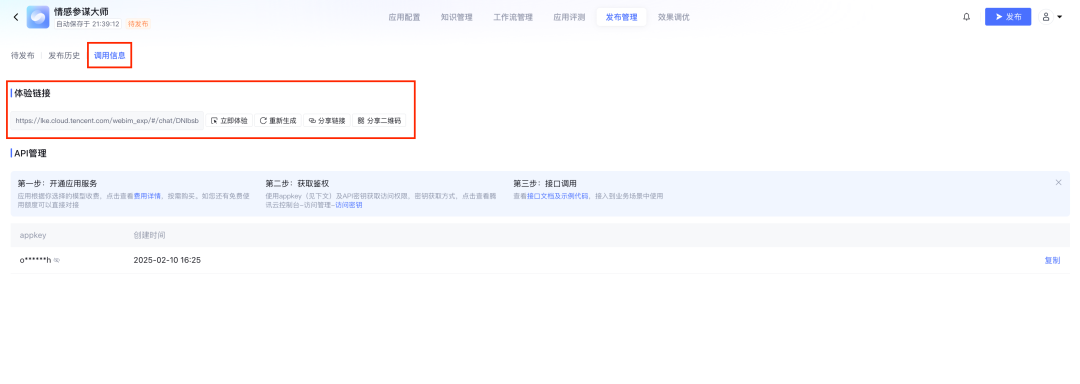The width and height of the screenshot is (1080, 384).
Task: Click the 分享链接 button
Action: click(327, 120)
